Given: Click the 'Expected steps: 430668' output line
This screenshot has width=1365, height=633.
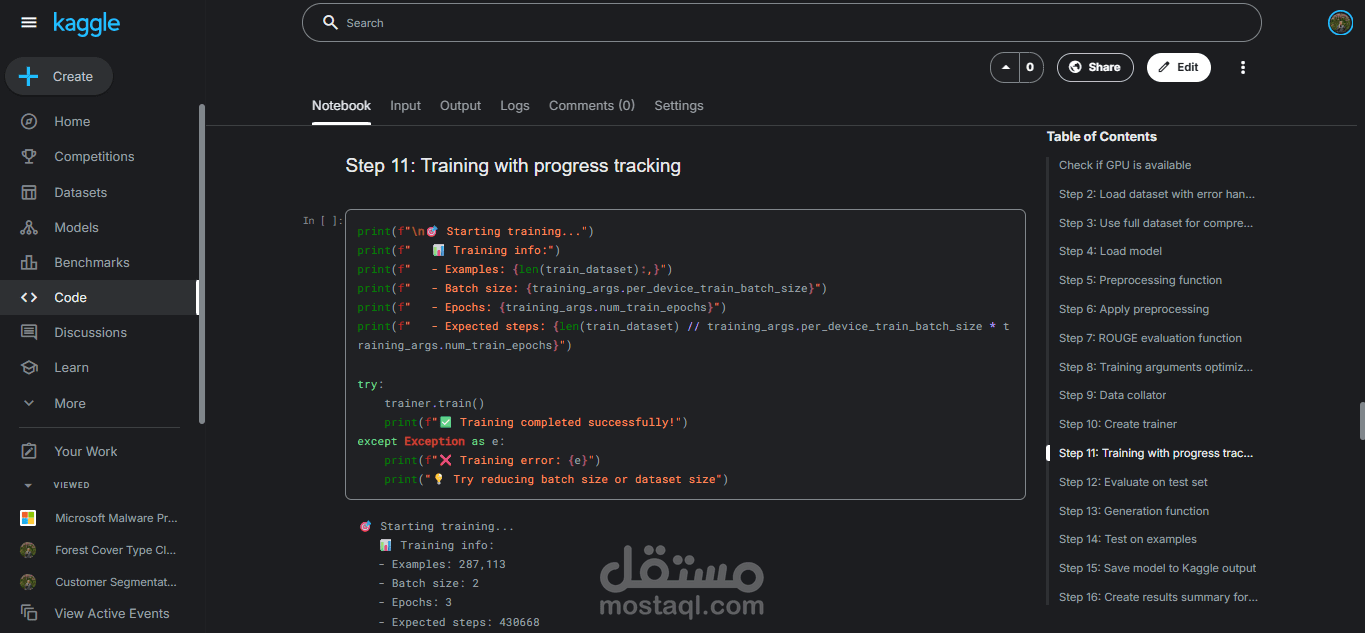Looking at the screenshot, I should (459, 622).
